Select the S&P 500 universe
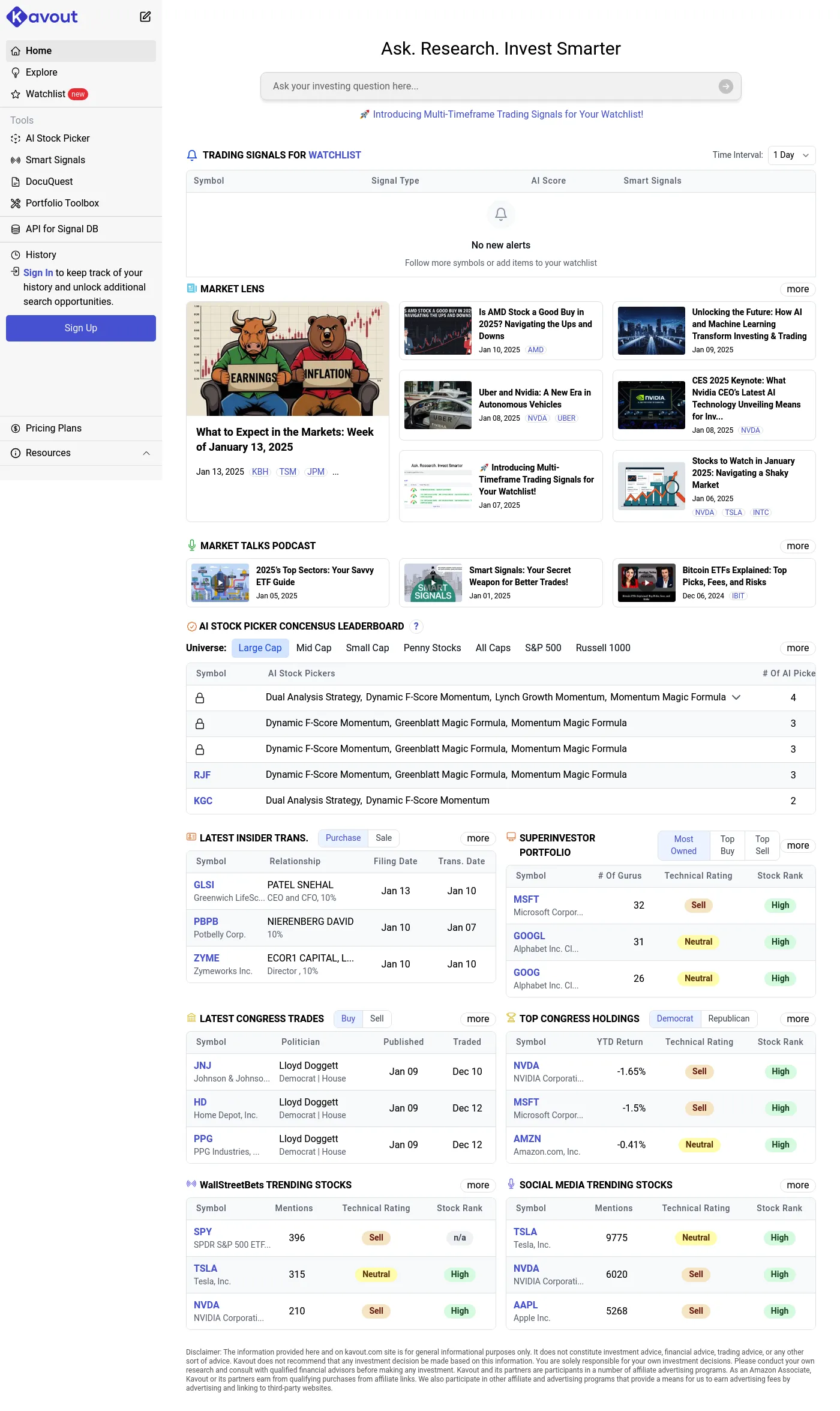 [543, 648]
